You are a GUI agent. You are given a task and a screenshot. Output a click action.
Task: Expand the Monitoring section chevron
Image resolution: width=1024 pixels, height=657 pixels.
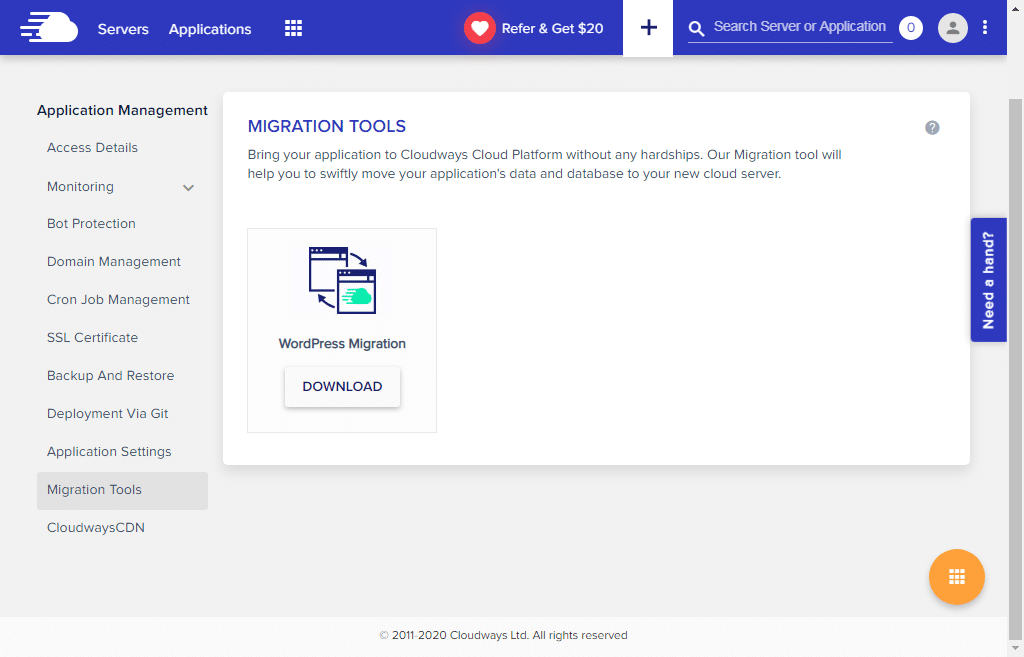tap(188, 187)
